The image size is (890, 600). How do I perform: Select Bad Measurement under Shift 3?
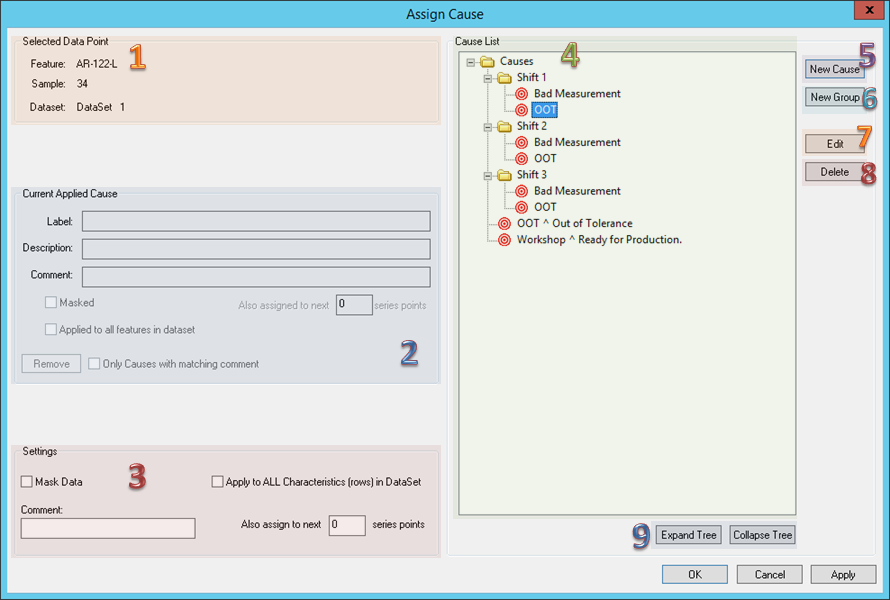(577, 191)
